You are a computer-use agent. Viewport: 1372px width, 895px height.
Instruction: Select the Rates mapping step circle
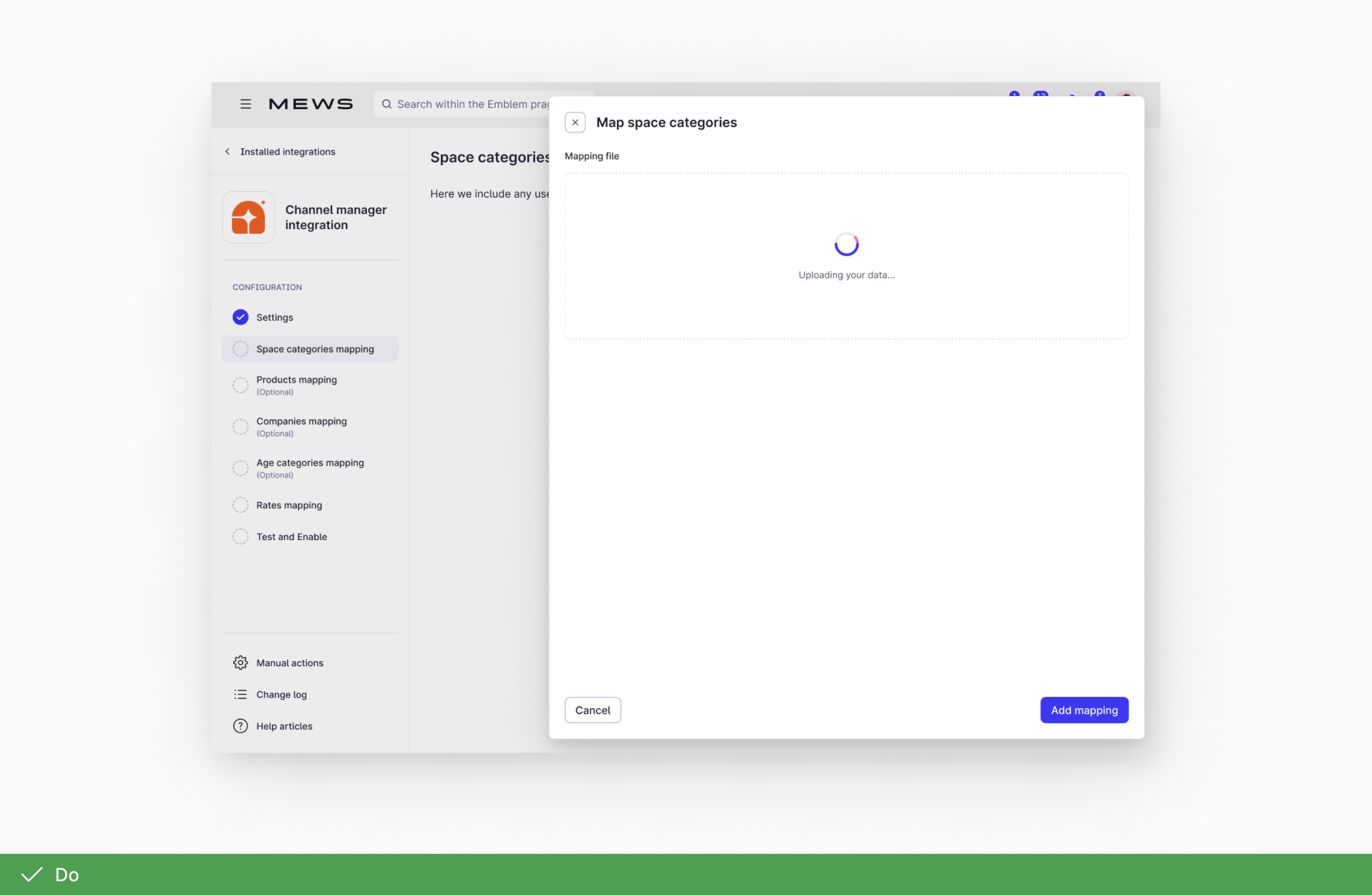pos(241,505)
